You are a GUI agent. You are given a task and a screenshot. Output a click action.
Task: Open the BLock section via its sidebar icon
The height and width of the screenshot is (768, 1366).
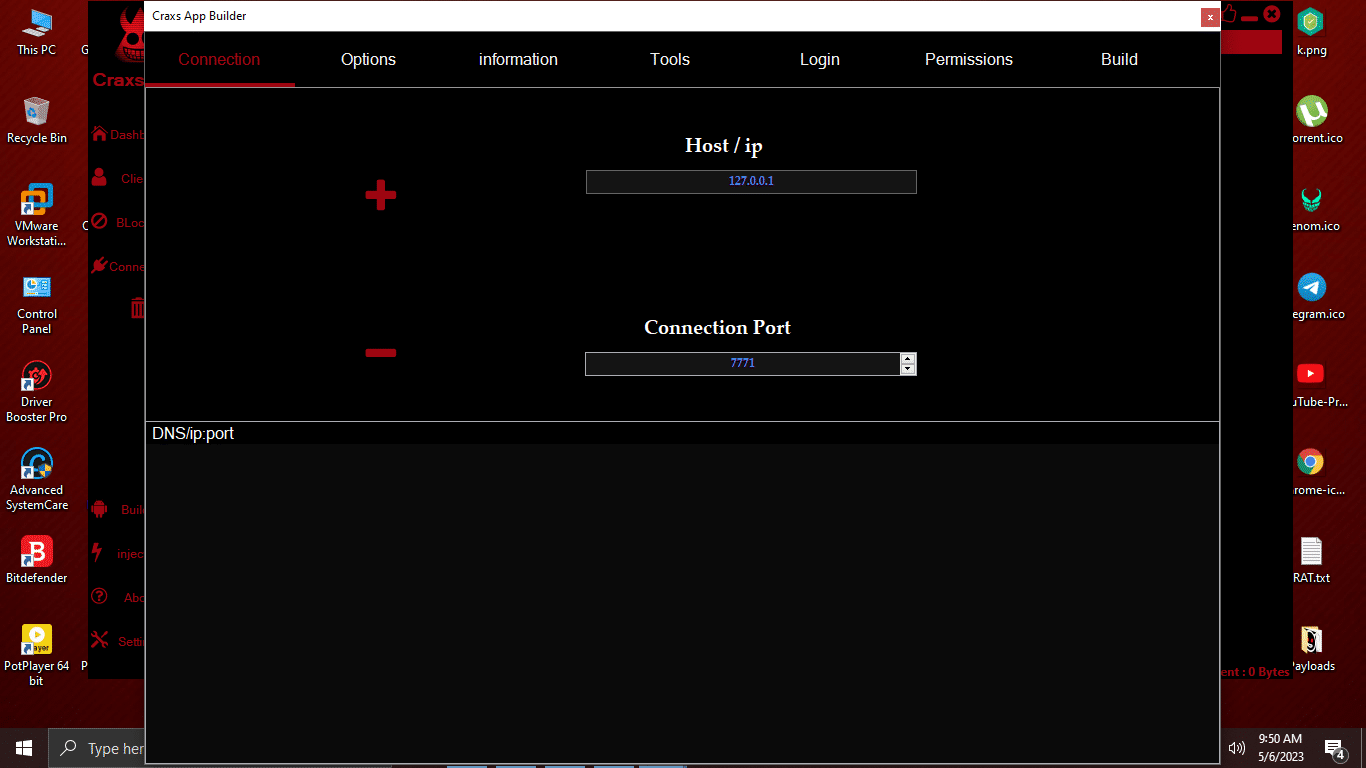pyautogui.click(x=100, y=222)
